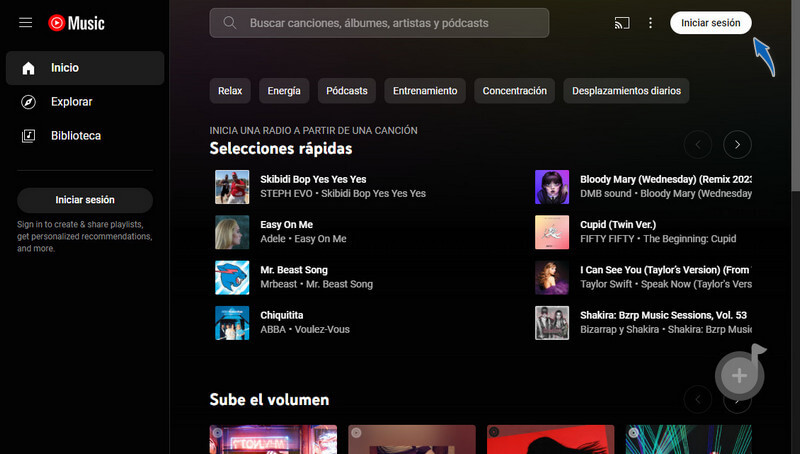The image size is (800, 454).
Task: Play the Chiquitita album thumbnail
Action: (232, 323)
